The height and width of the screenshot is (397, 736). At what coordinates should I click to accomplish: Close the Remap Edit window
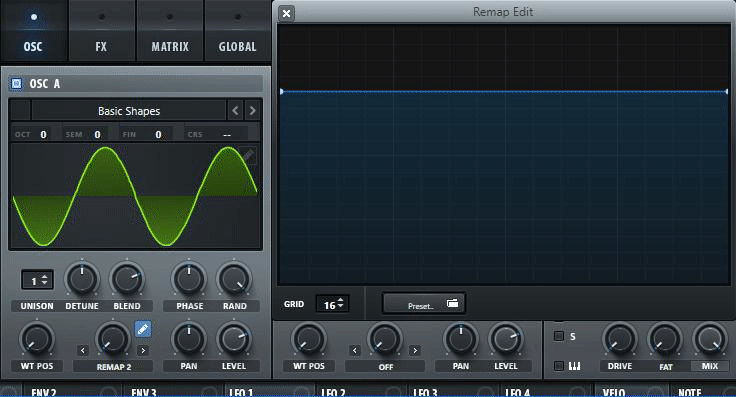[286, 13]
